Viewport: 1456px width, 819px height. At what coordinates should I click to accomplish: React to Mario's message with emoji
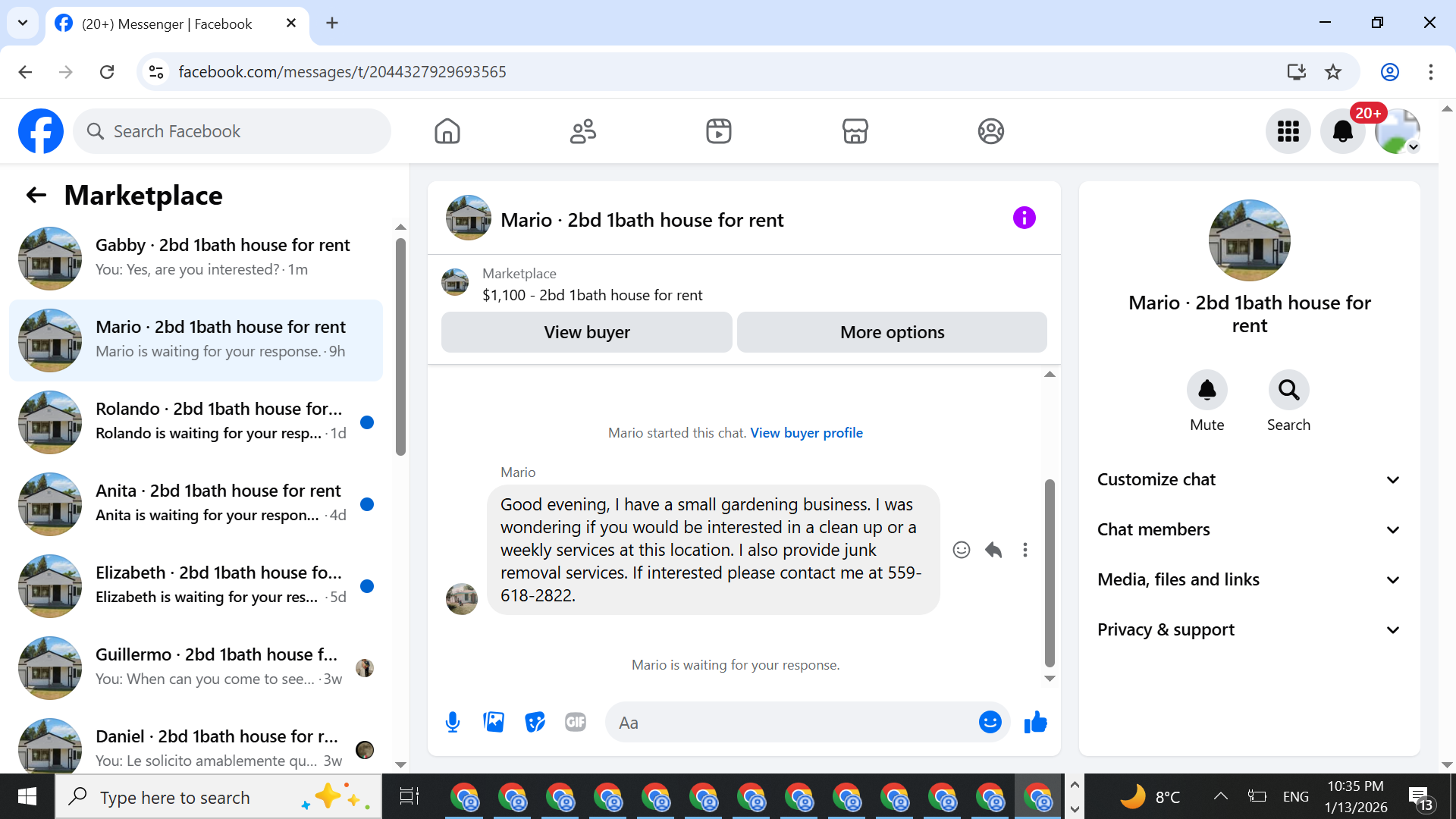tap(961, 550)
